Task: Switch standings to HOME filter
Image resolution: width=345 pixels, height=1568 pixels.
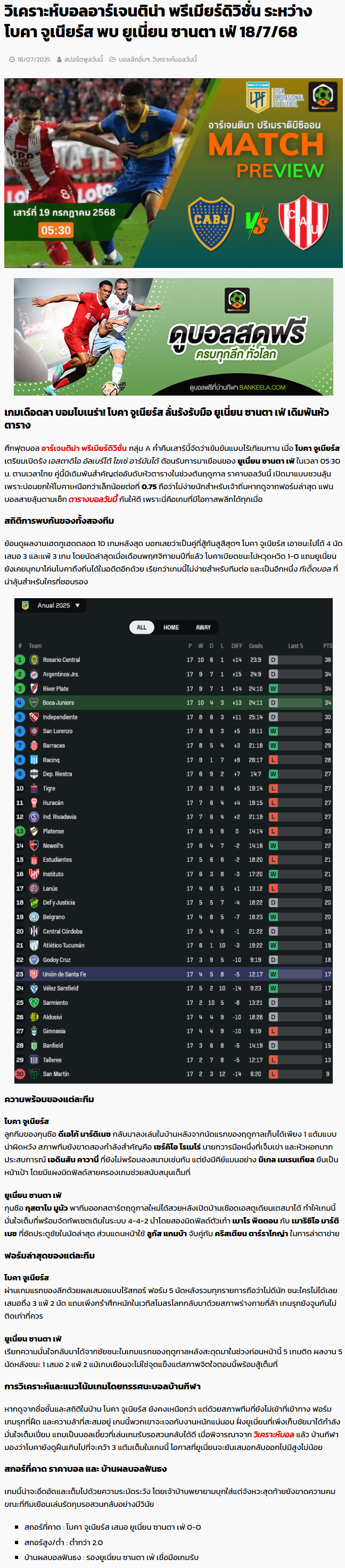Action: pyautogui.click(x=171, y=627)
